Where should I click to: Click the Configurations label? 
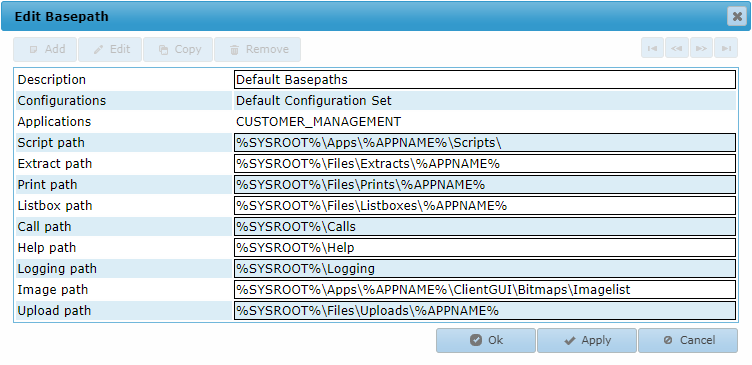pos(62,101)
